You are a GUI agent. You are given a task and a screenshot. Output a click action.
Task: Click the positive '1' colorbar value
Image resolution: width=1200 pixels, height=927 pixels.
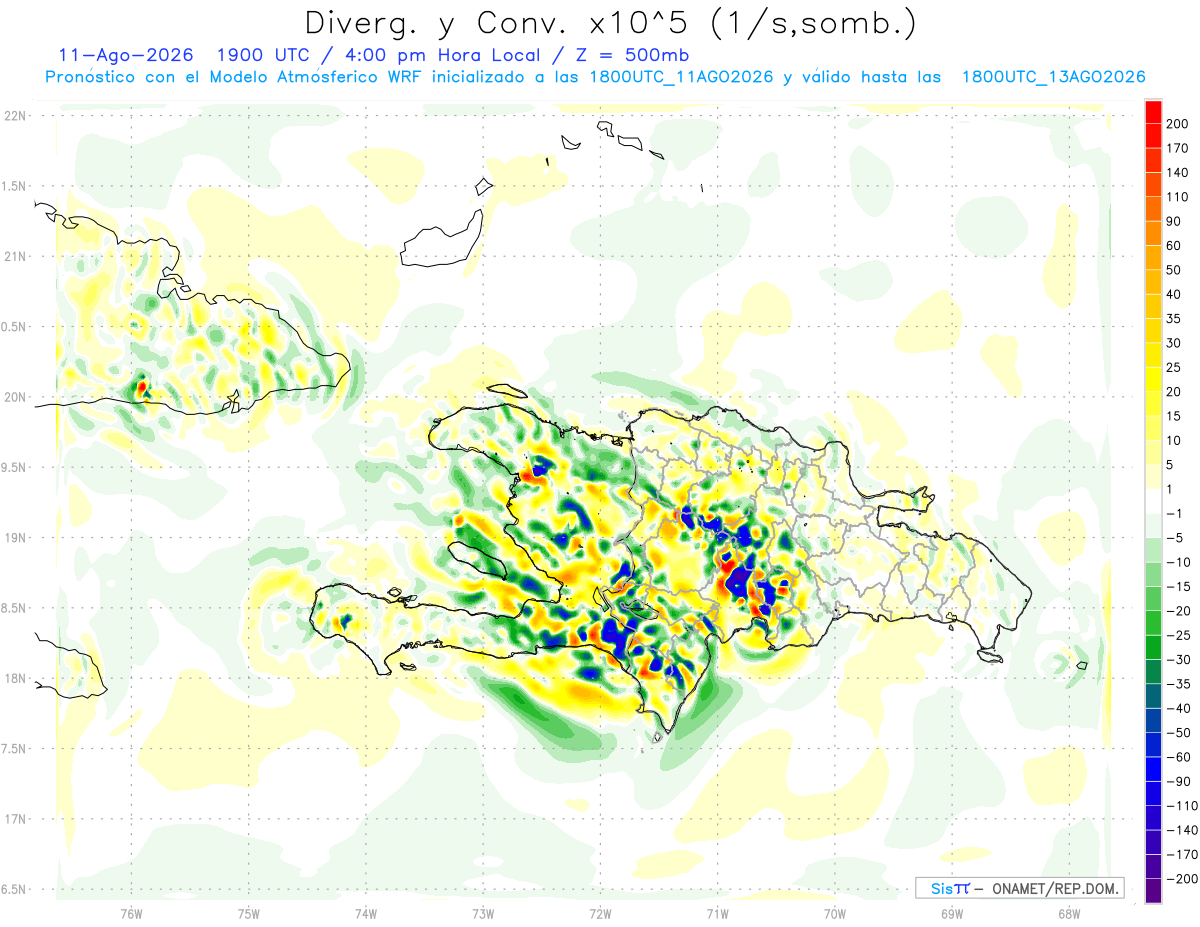1170,490
